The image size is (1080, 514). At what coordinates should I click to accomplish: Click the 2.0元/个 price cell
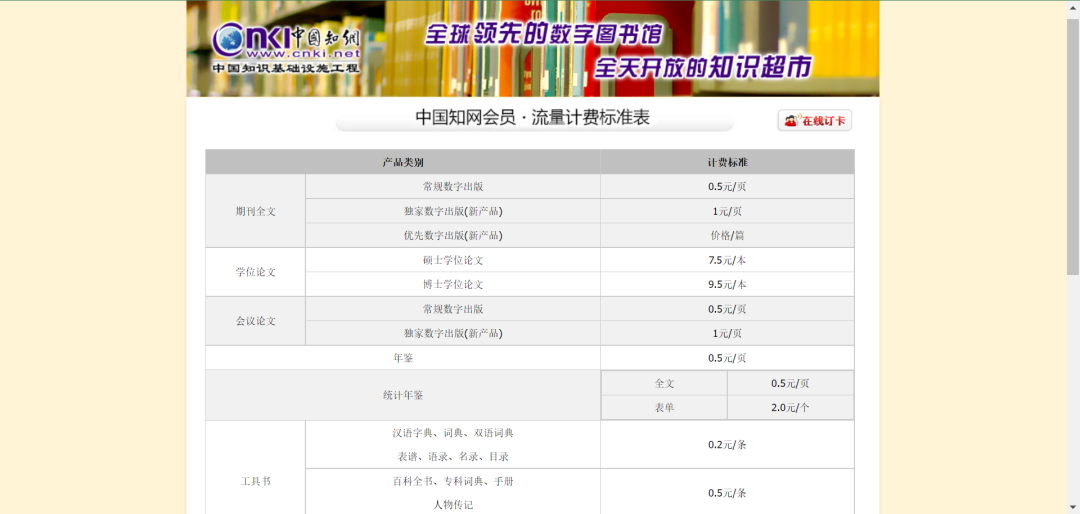(x=790, y=408)
